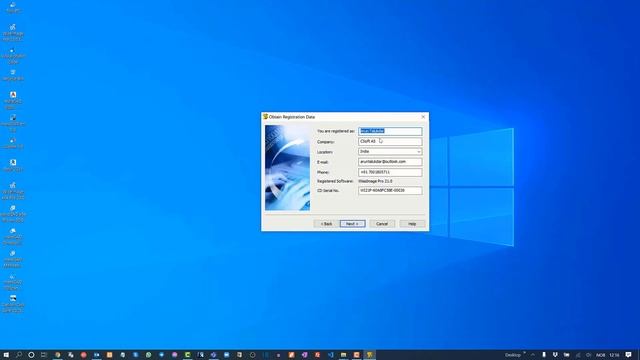The height and width of the screenshot is (360, 640).
Task: Open the purple Visual Studio taskbar icon
Action: [x=304, y=355]
